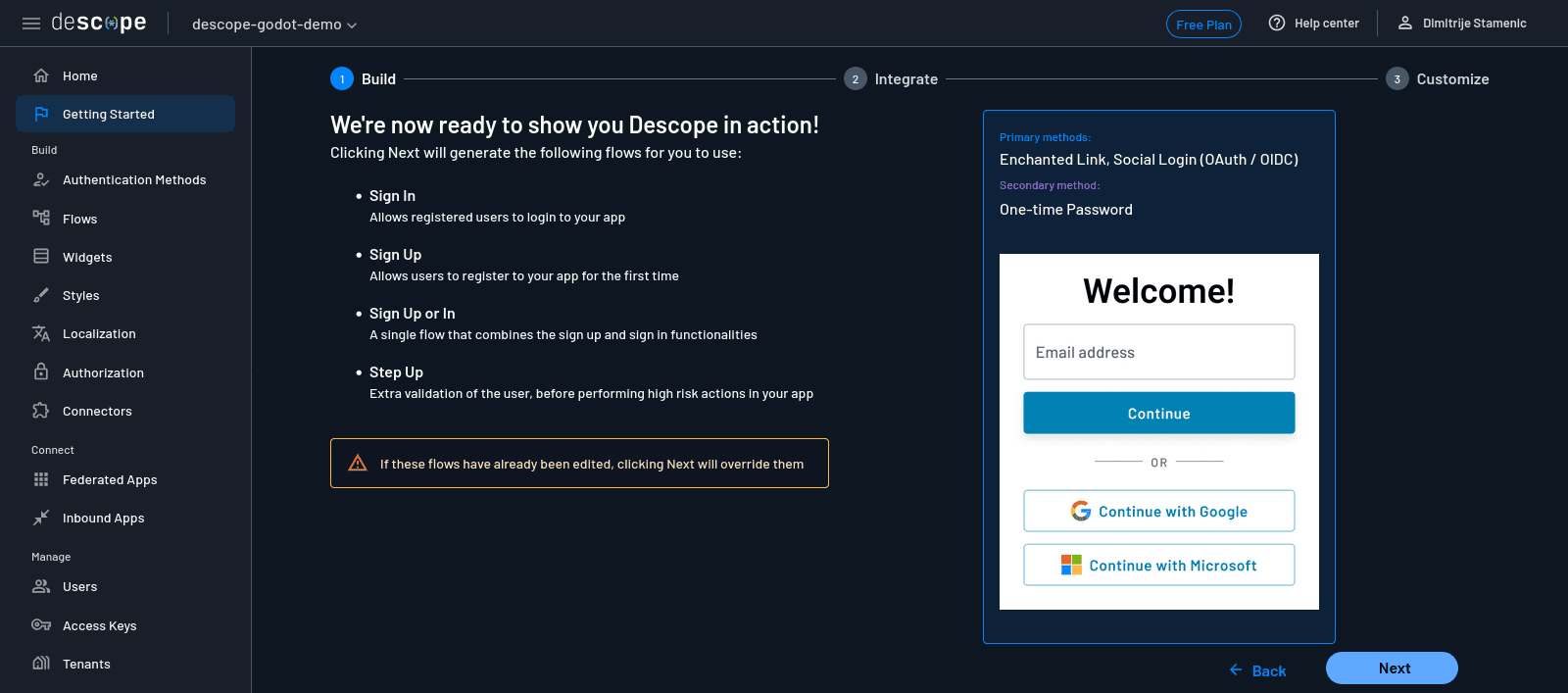The height and width of the screenshot is (693, 1568).
Task: Click the Free Plan badge
Action: pos(1203,25)
